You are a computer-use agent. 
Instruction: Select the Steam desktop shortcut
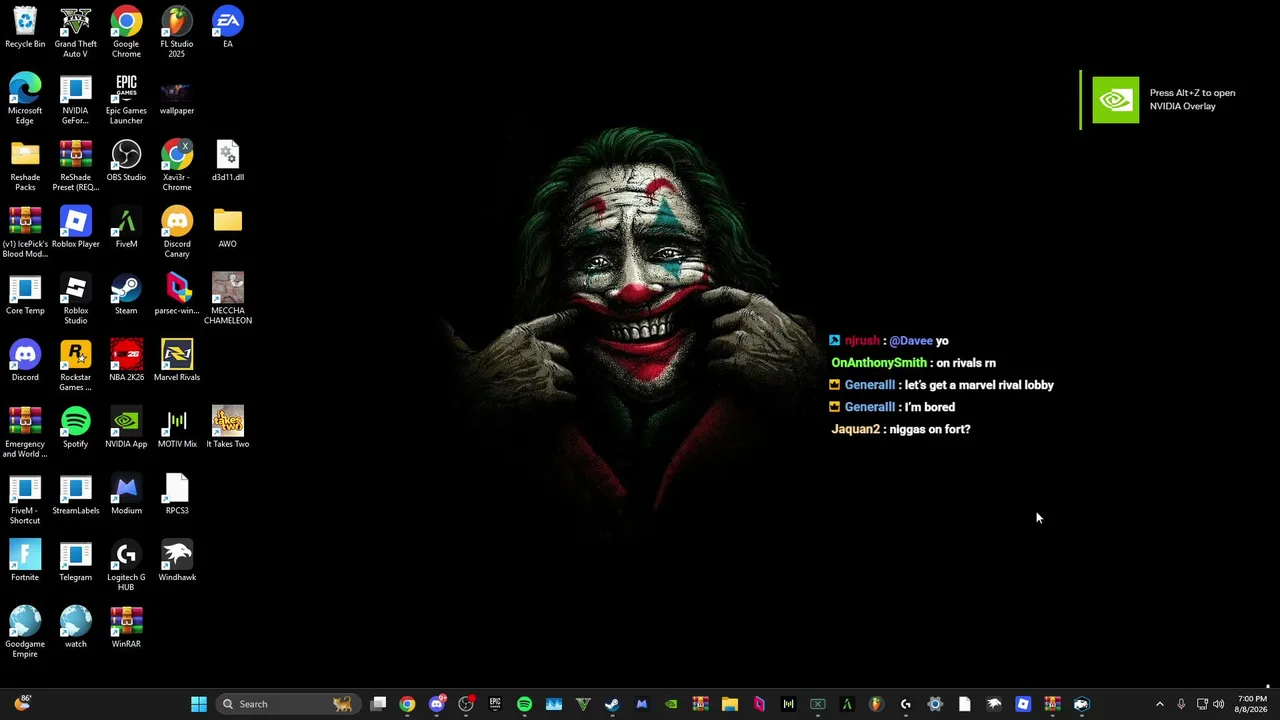(x=126, y=295)
